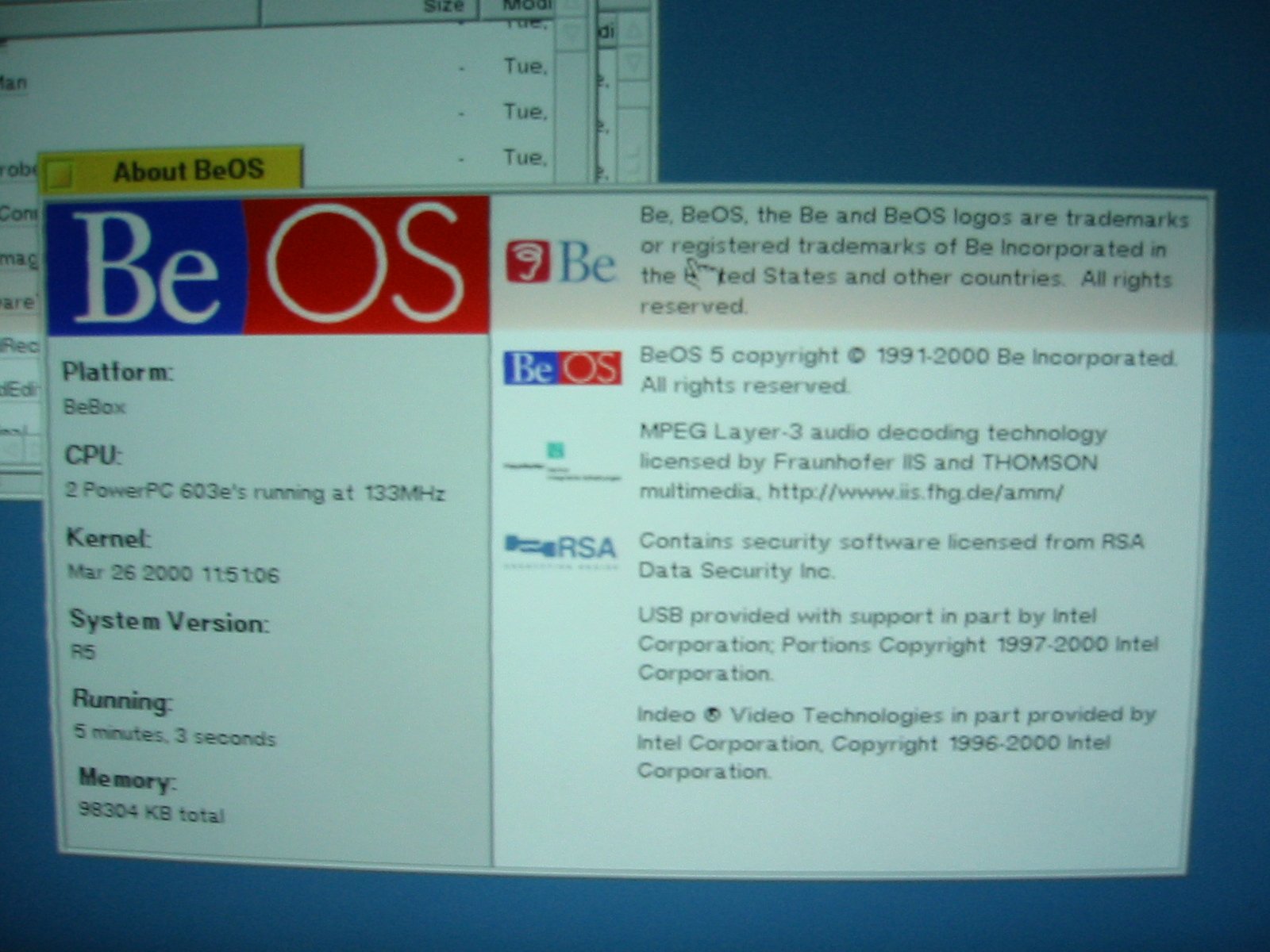This screenshot has width=1270, height=952.
Task: Select the yellow About BeOS title tab
Action: coord(171,169)
